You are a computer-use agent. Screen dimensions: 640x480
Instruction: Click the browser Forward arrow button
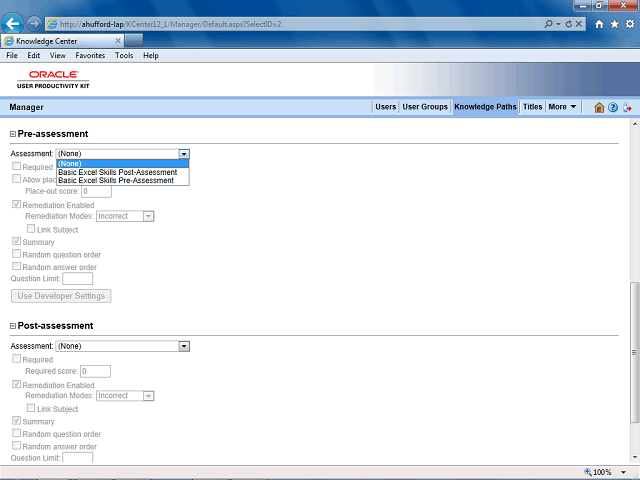[x=34, y=24]
